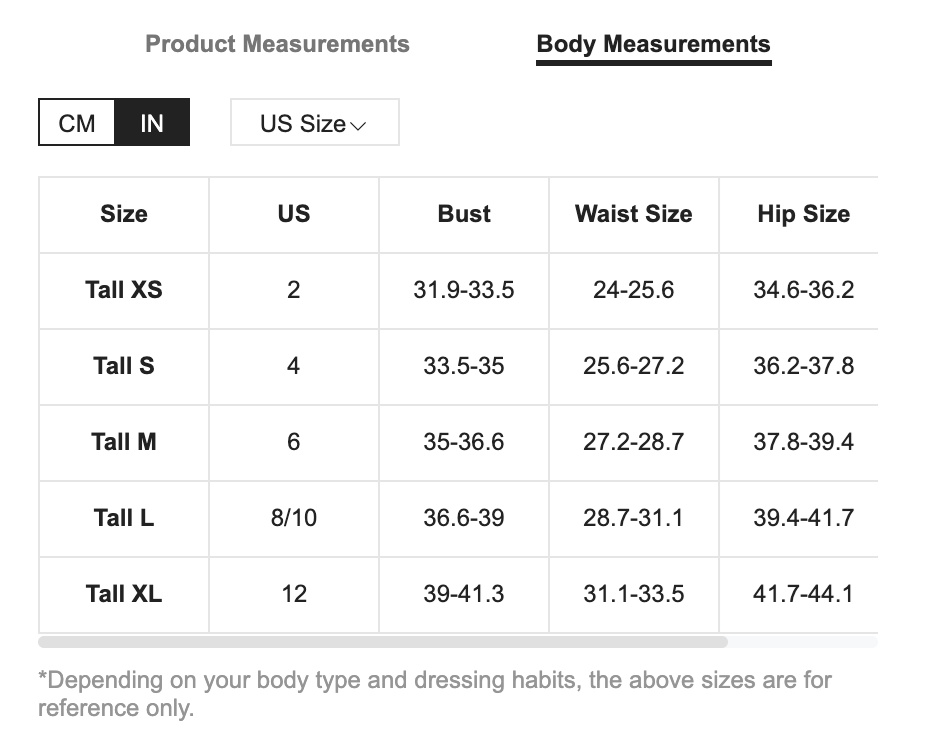Click the Bust column header
Screen dimensions: 948x736
point(464,214)
